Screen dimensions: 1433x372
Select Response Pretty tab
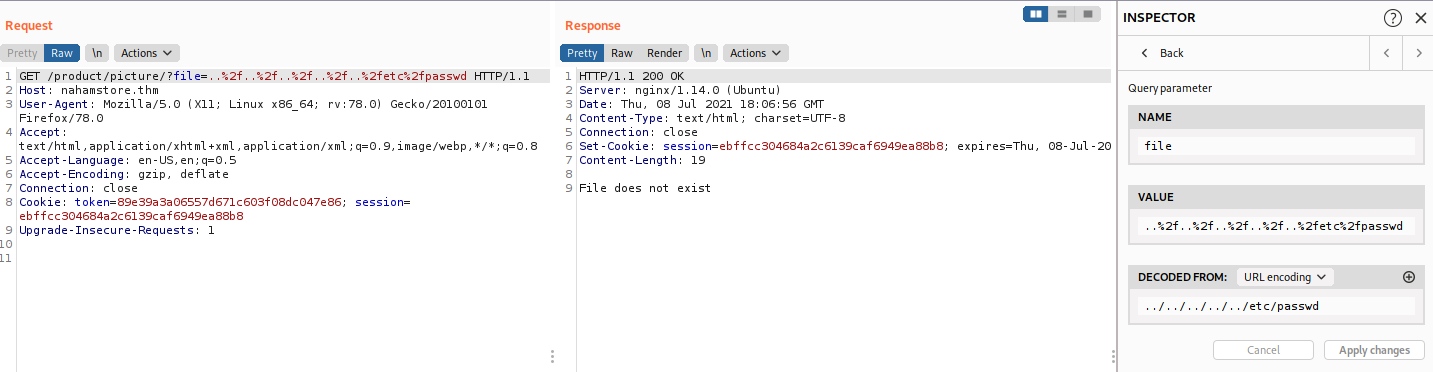click(x=582, y=53)
